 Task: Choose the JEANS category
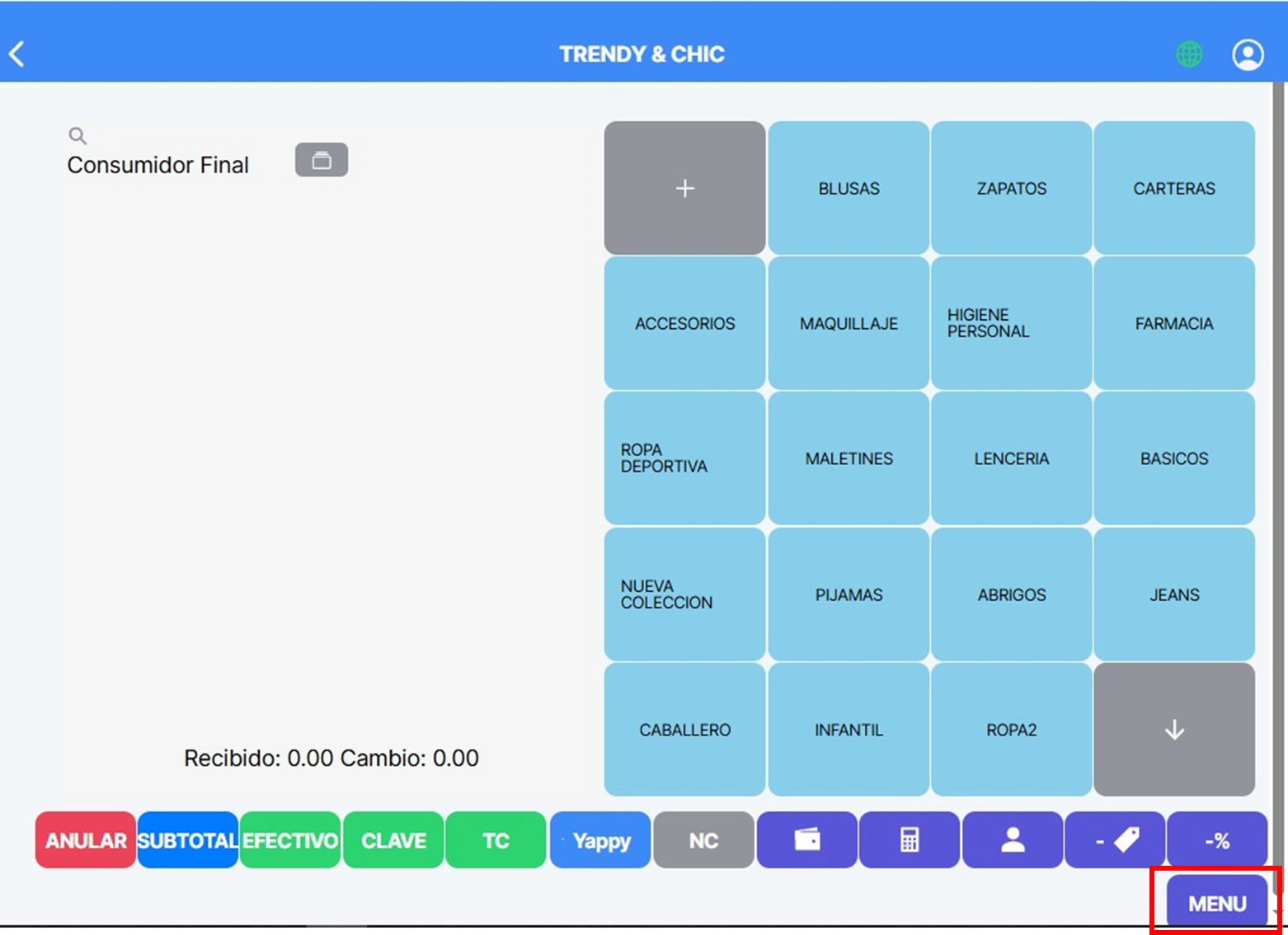(x=1174, y=594)
